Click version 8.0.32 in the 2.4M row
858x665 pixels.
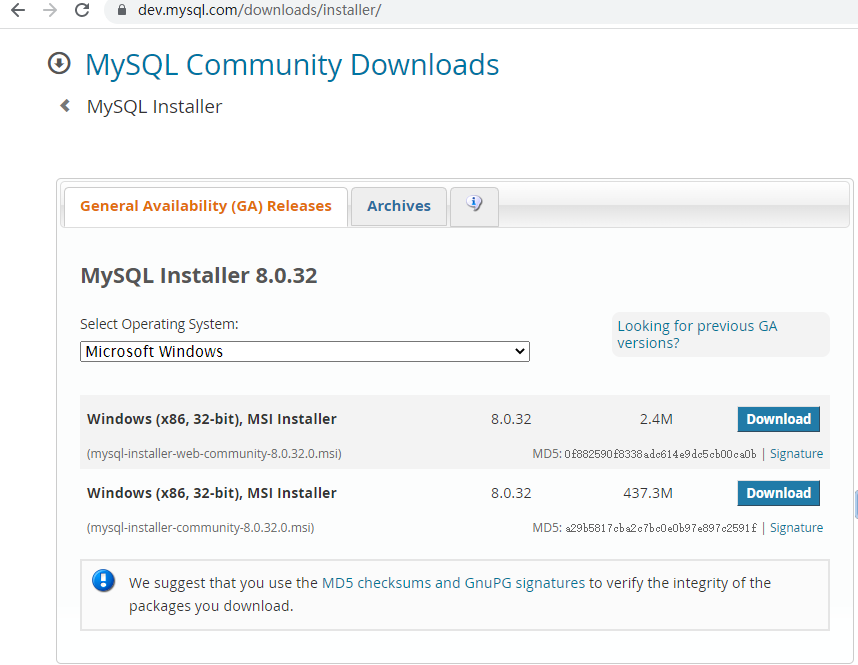[x=511, y=419]
